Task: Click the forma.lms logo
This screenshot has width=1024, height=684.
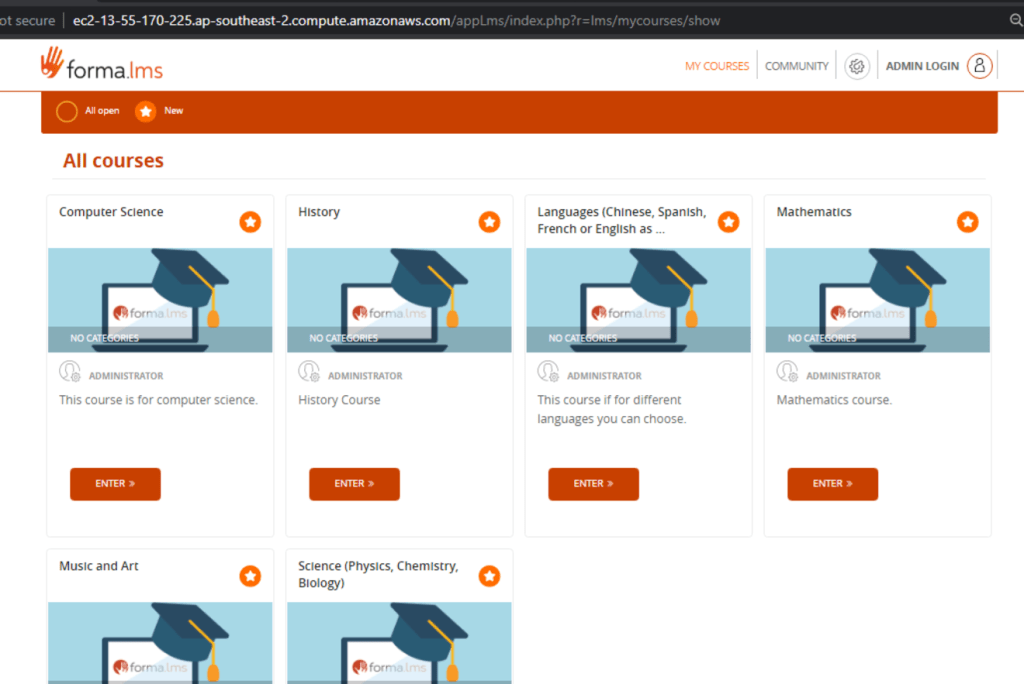Action: [x=101, y=65]
